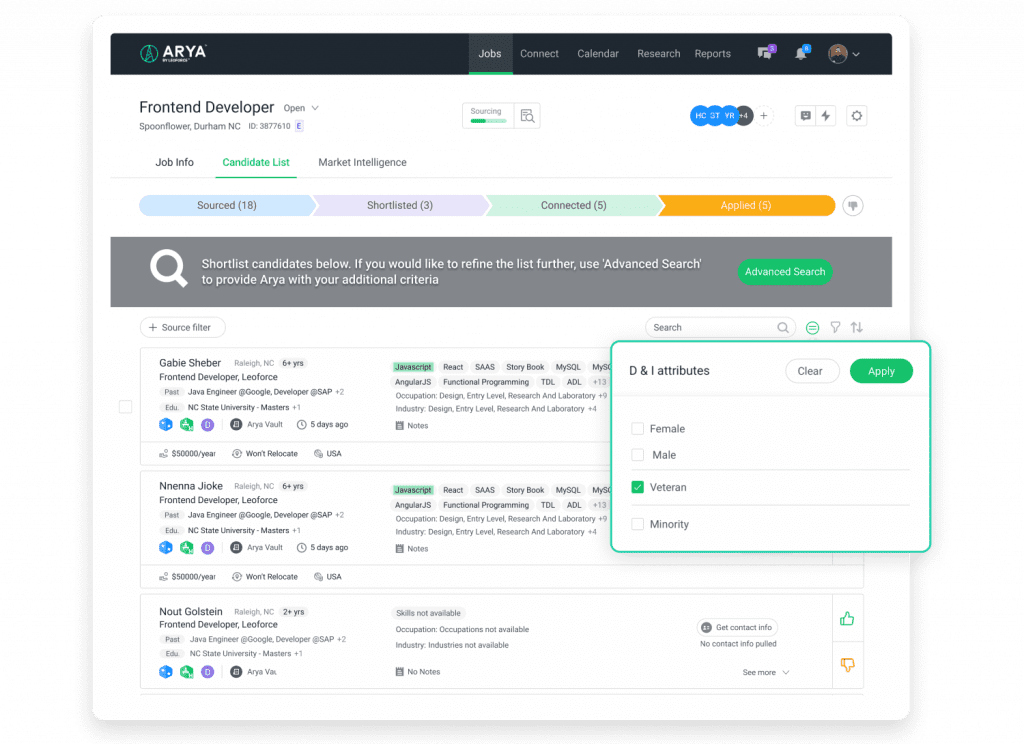Image resolution: width=1024 pixels, height=744 pixels.
Task: Open the +4 more team members bubble
Action: point(744,116)
